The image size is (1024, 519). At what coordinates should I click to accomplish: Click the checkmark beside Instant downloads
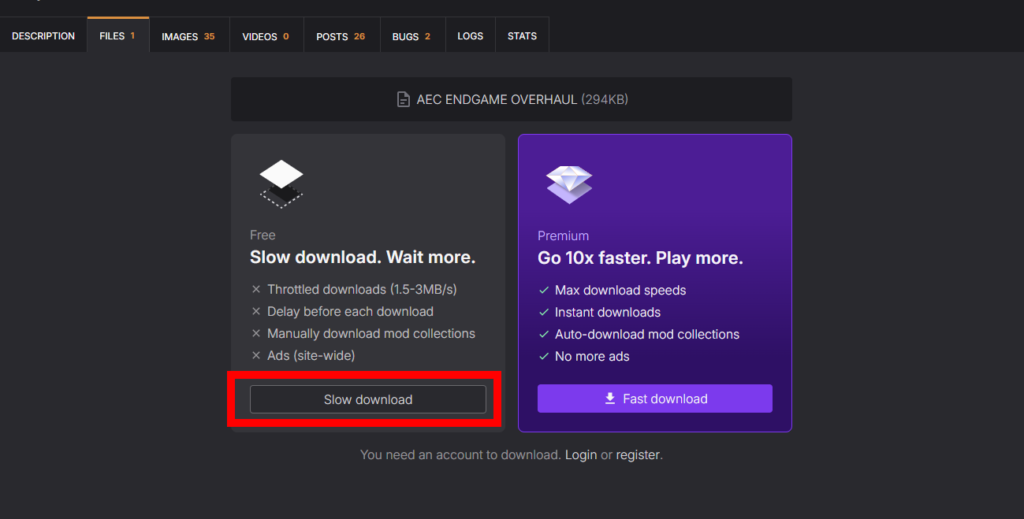point(544,312)
